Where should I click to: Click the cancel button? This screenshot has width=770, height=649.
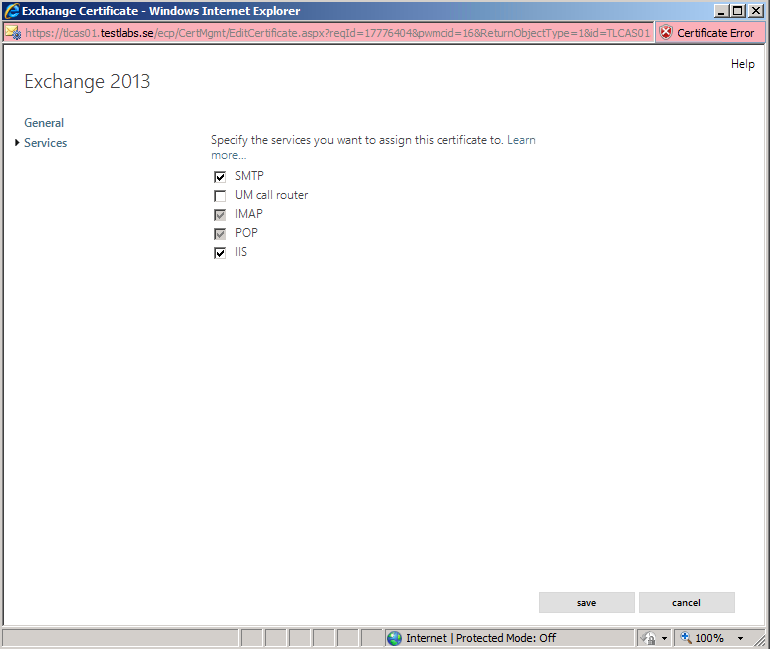pyautogui.click(x=687, y=602)
